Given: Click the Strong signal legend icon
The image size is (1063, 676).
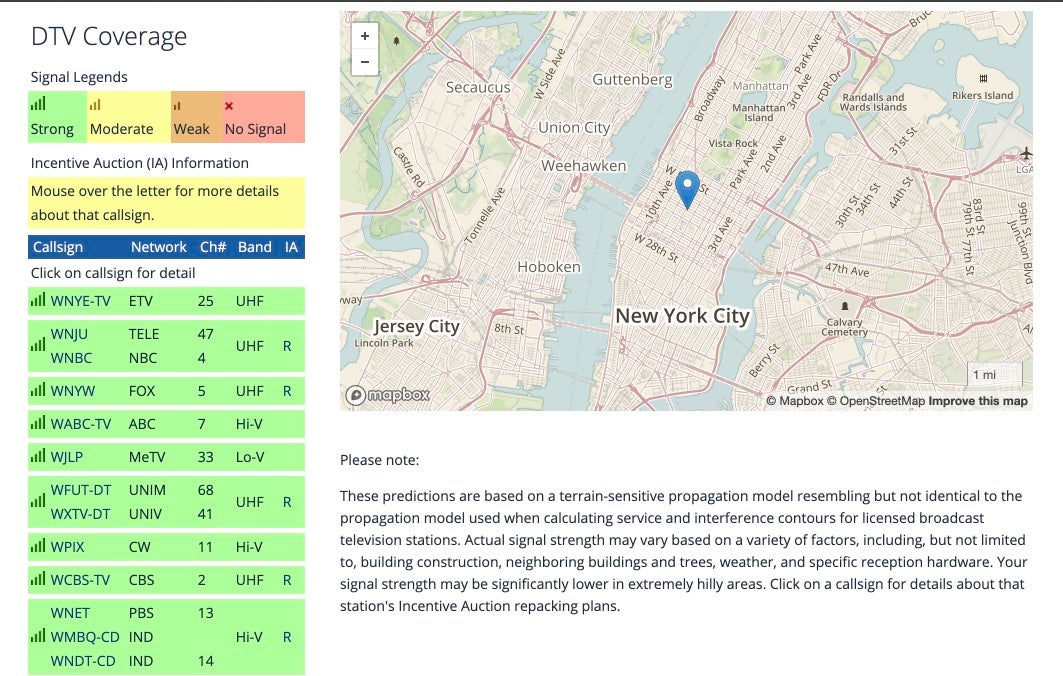Looking at the screenshot, I should tap(38, 104).
